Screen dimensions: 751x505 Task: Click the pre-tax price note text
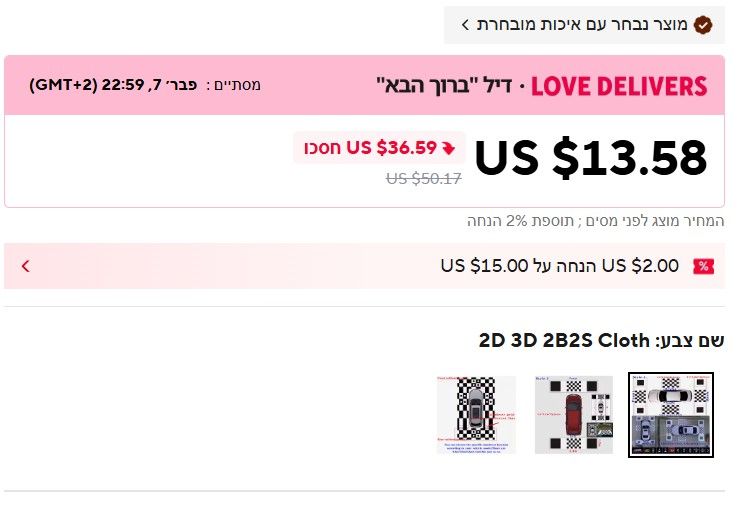(596, 221)
